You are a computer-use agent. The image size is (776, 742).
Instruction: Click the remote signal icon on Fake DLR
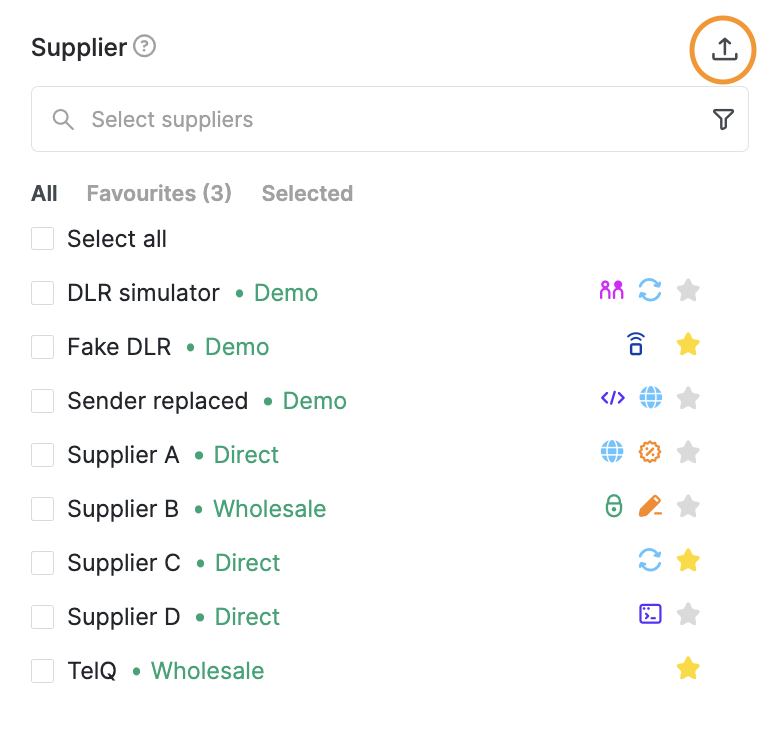(636, 344)
